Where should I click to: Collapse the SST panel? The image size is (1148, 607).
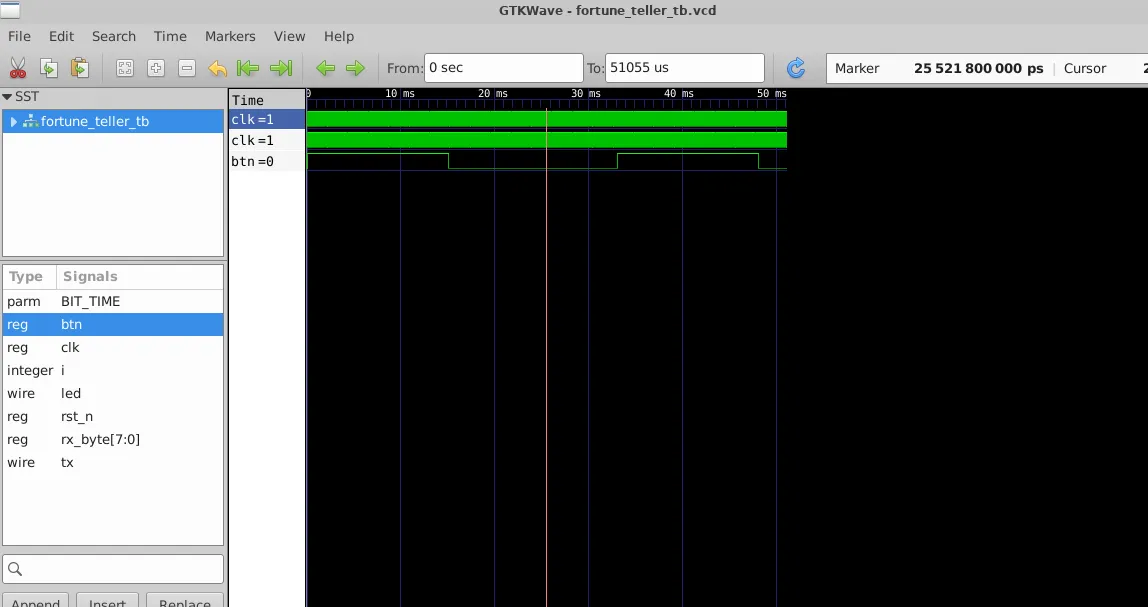(x=8, y=97)
